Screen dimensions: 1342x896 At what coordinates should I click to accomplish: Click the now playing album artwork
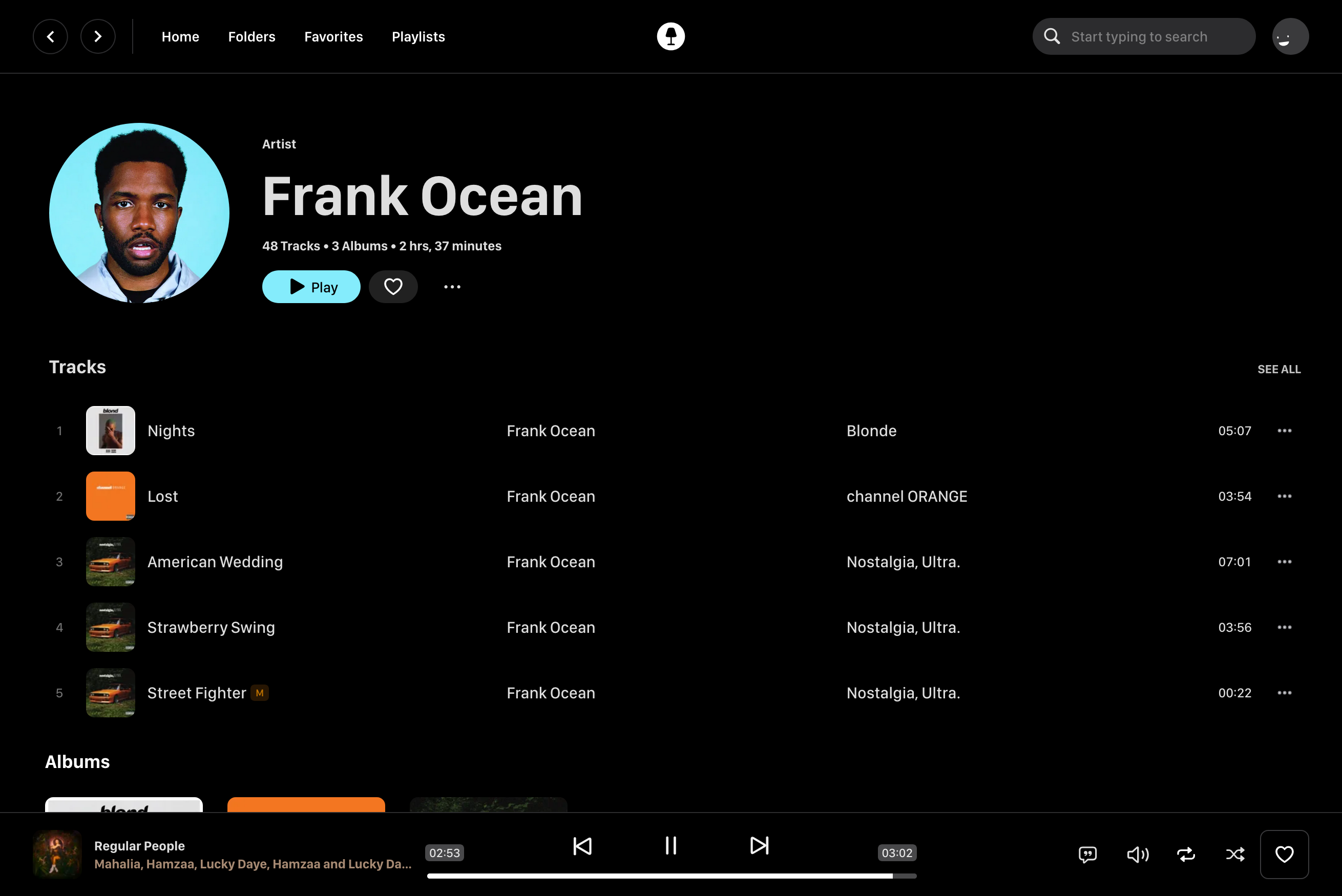click(57, 855)
